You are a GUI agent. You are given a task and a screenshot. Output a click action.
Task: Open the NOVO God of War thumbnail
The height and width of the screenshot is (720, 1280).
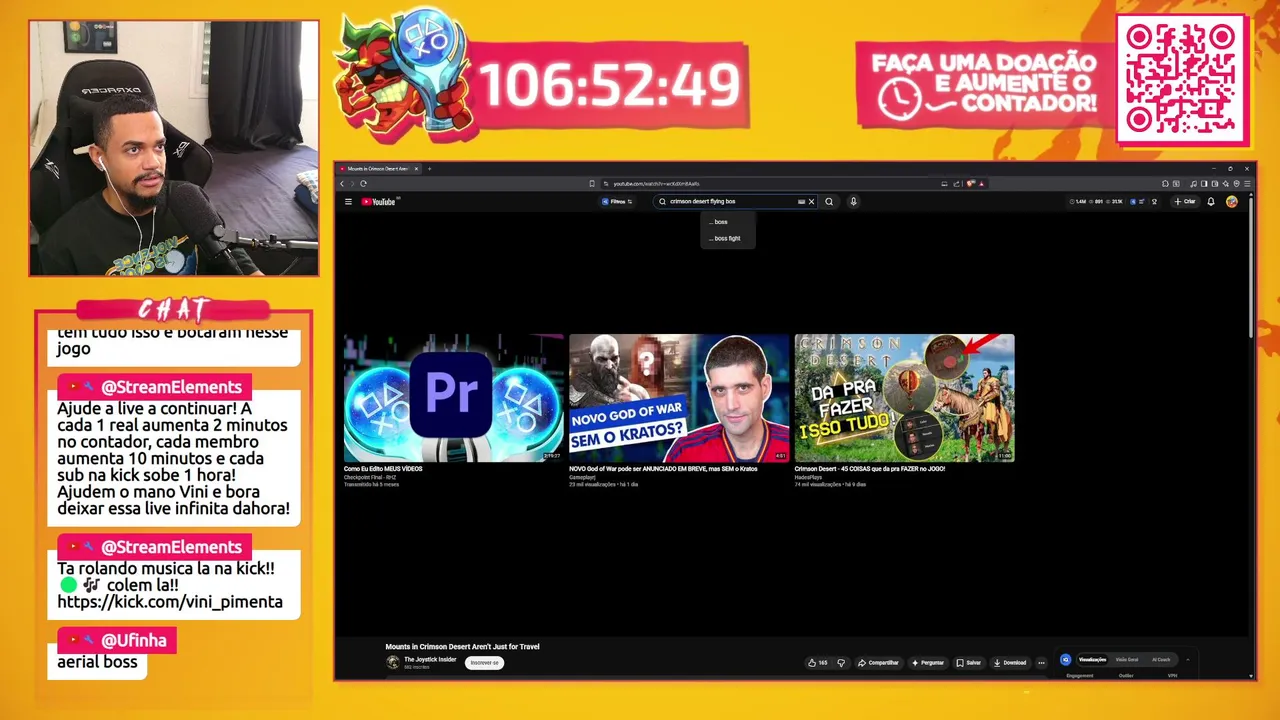point(679,398)
